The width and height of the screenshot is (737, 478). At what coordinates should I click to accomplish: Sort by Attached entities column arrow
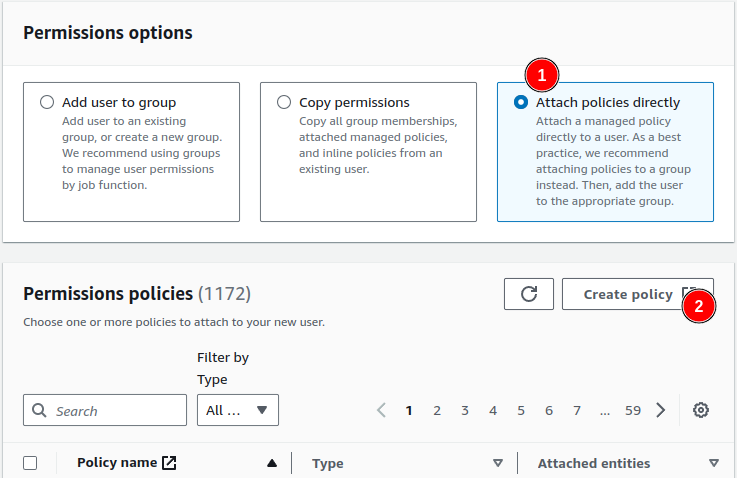[714, 463]
